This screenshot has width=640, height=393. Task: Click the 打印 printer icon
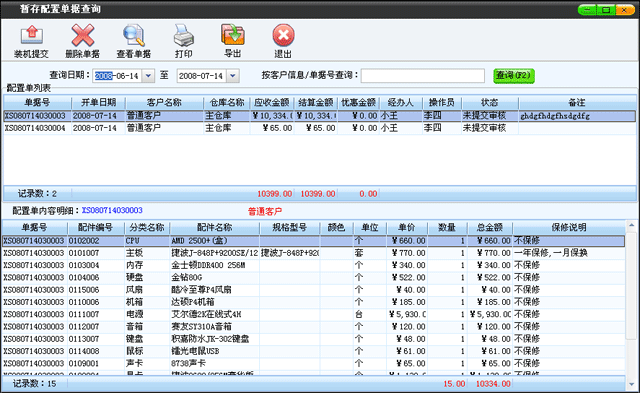(183, 35)
